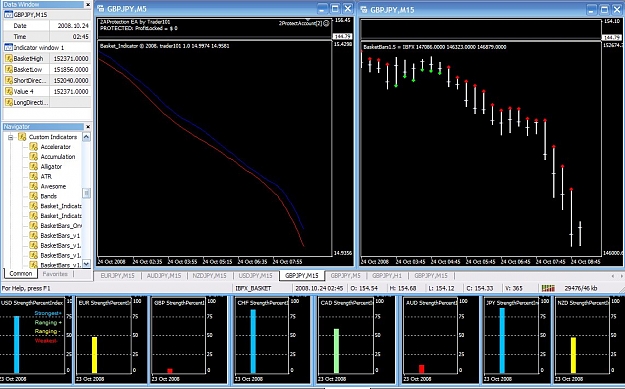Select the Bands indicator in Navigator
The image size is (625, 389).
coord(49,196)
